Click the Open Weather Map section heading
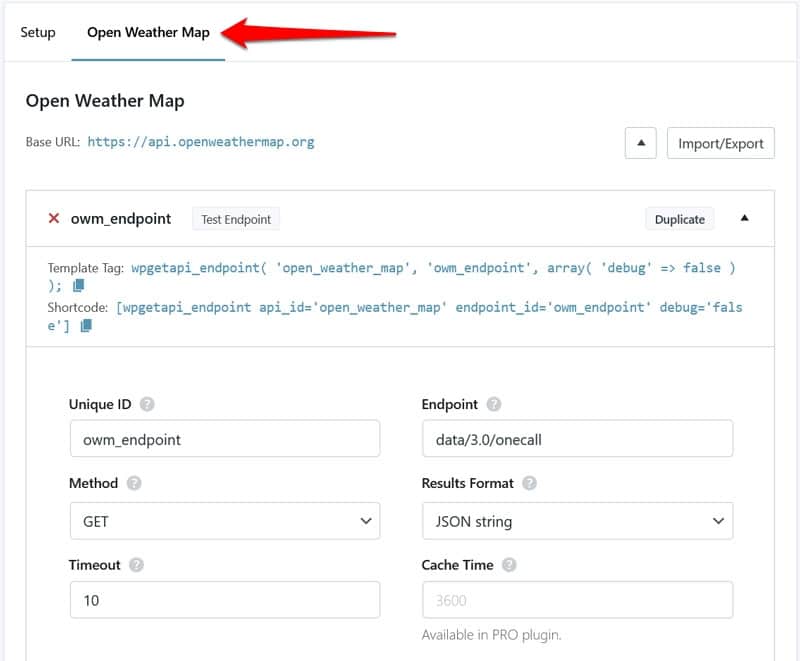800x661 pixels. pos(105,101)
